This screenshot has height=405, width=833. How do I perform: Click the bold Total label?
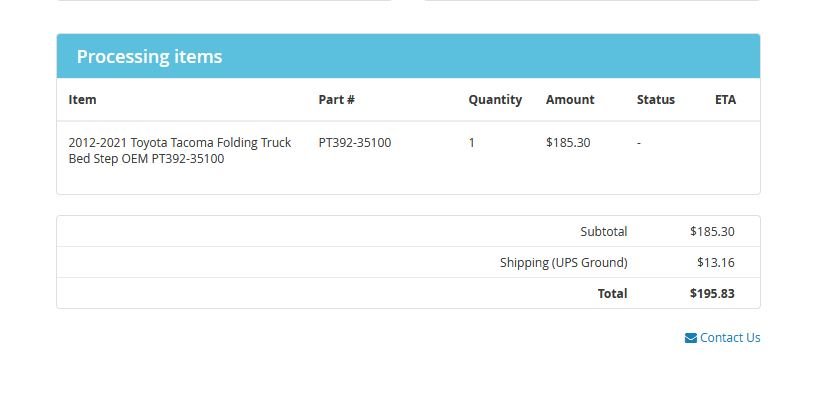613,293
